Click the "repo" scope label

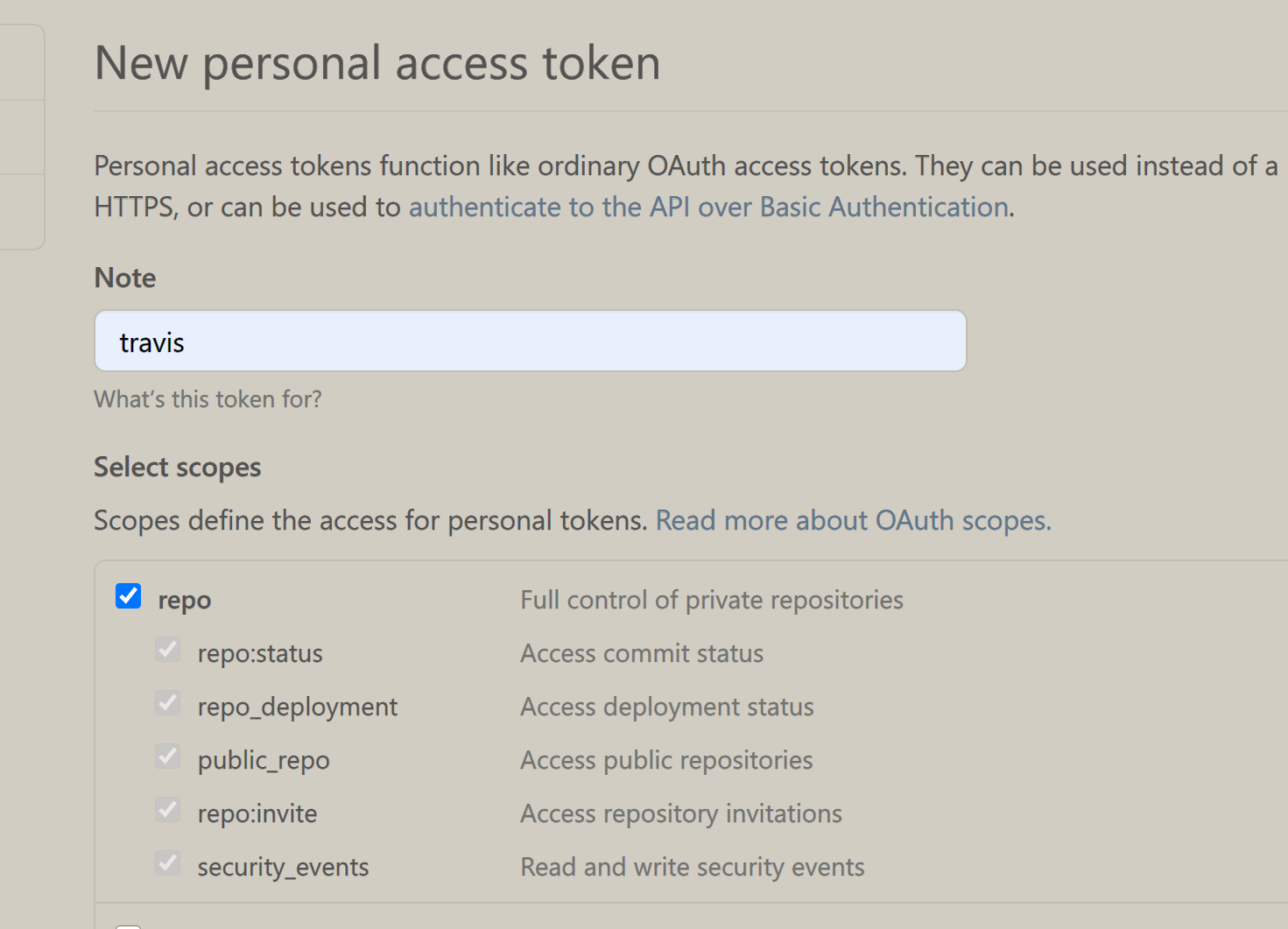click(x=185, y=601)
